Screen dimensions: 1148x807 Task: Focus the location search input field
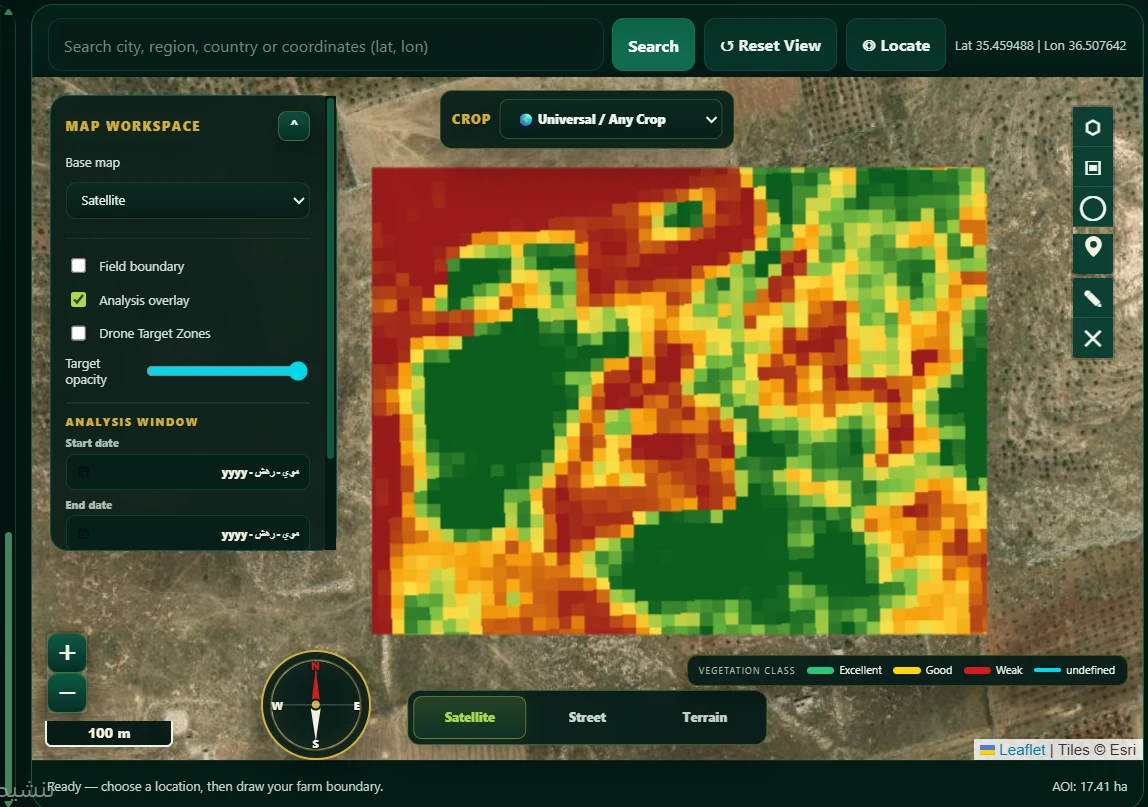326,45
